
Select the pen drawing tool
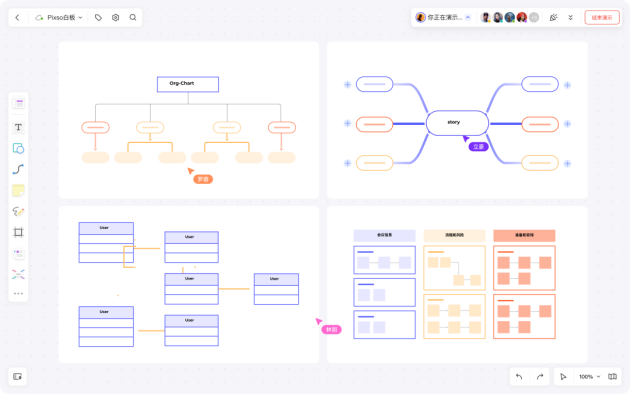tap(18, 211)
